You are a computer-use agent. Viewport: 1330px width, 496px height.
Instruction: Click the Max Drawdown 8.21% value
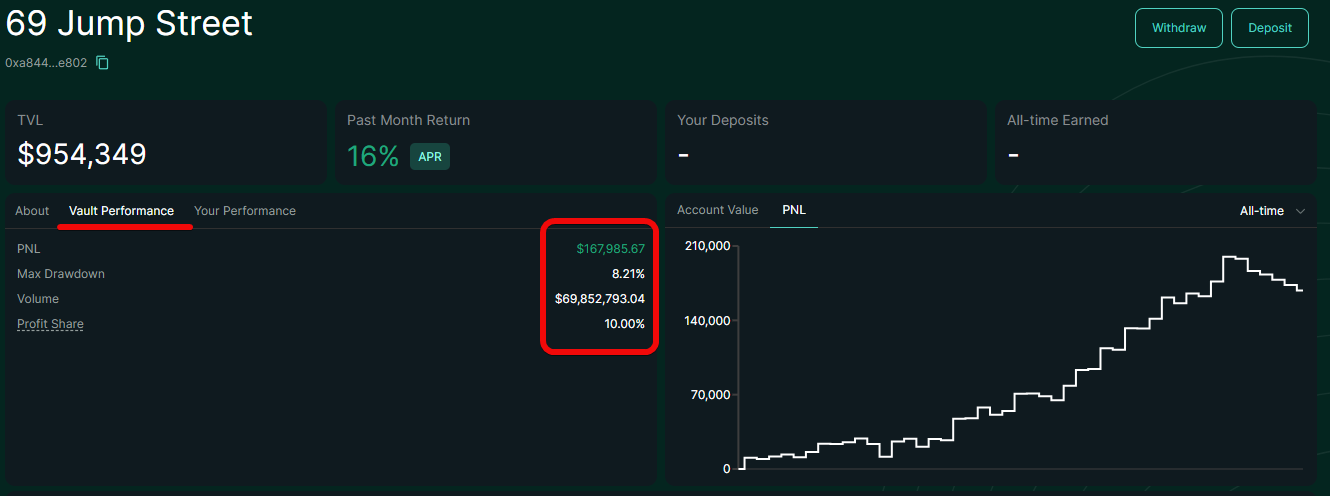pos(628,274)
